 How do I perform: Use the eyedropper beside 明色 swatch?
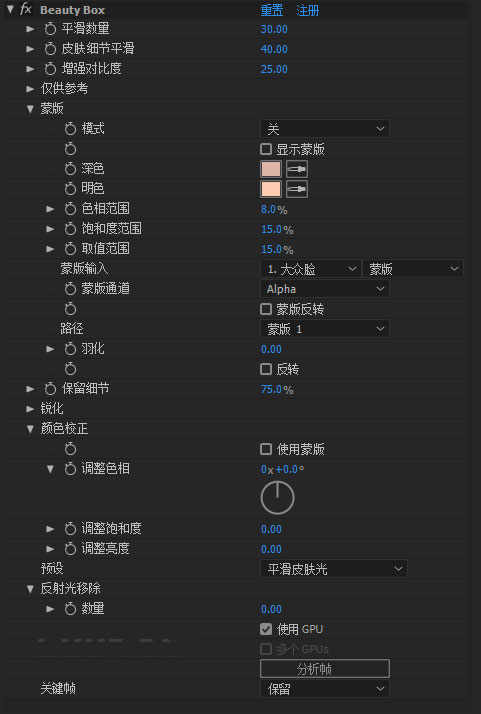click(x=297, y=189)
